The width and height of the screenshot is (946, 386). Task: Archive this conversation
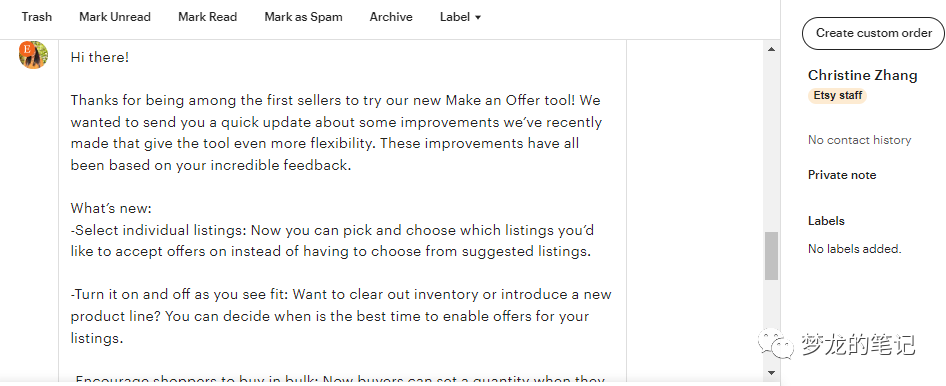tap(391, 17)
